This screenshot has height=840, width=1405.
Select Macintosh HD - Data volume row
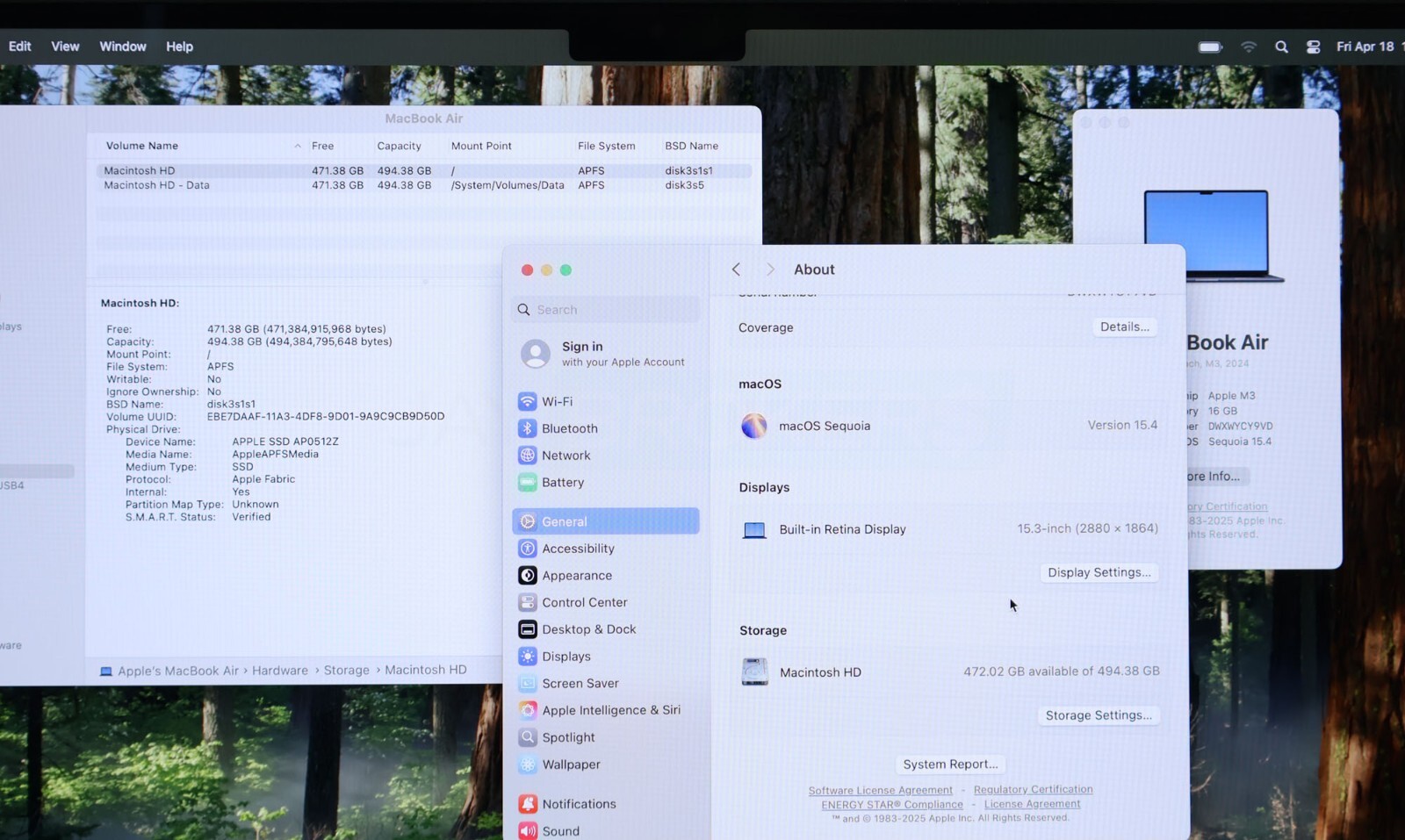point(423,185)
